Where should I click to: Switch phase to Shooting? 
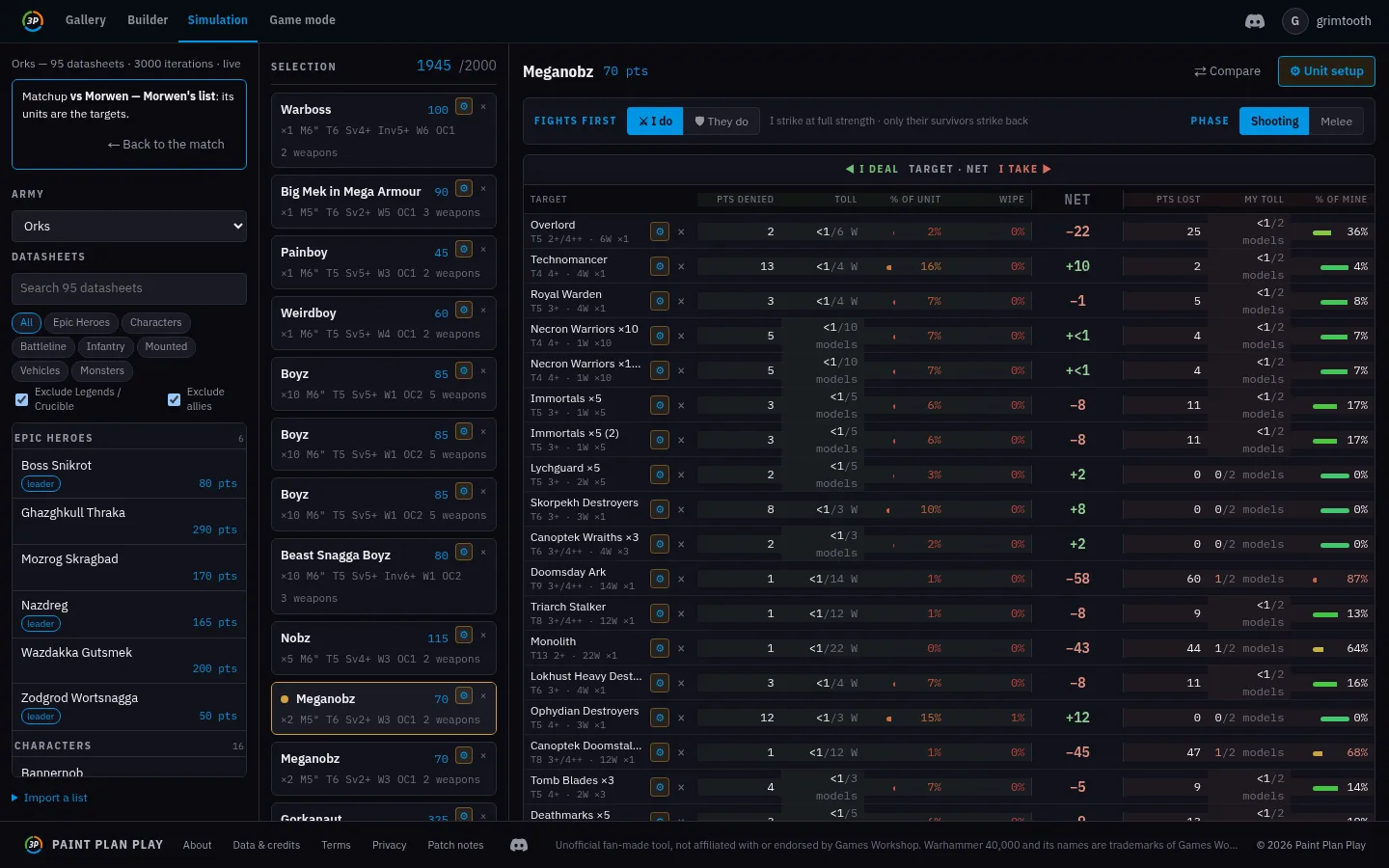(1274, 122)
